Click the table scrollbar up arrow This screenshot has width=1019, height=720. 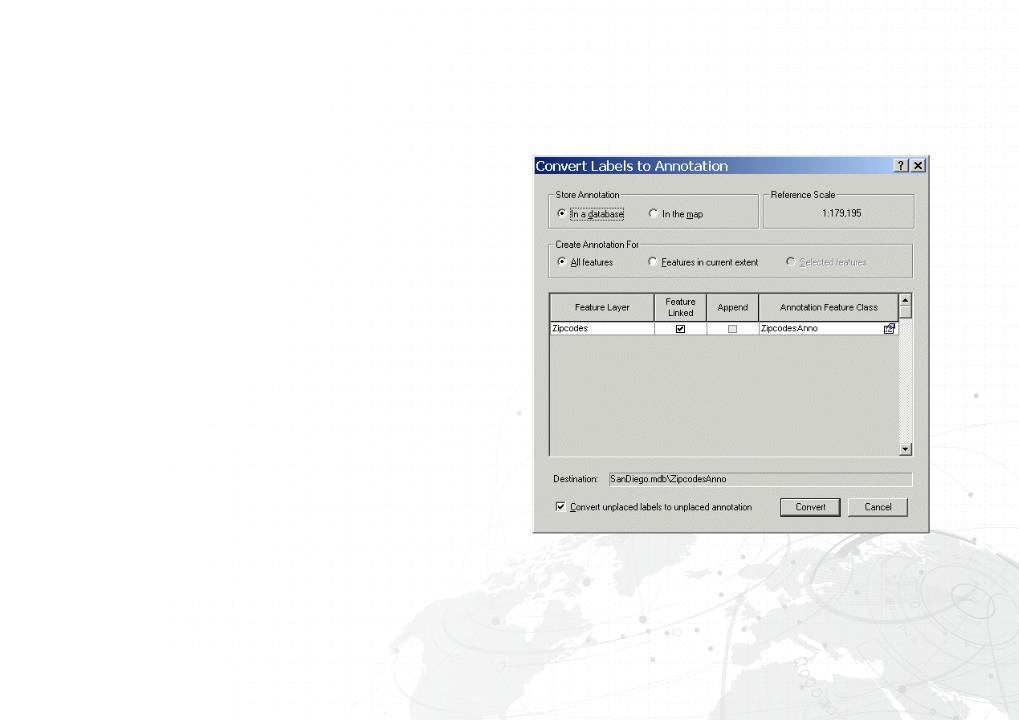pos(905,300)
